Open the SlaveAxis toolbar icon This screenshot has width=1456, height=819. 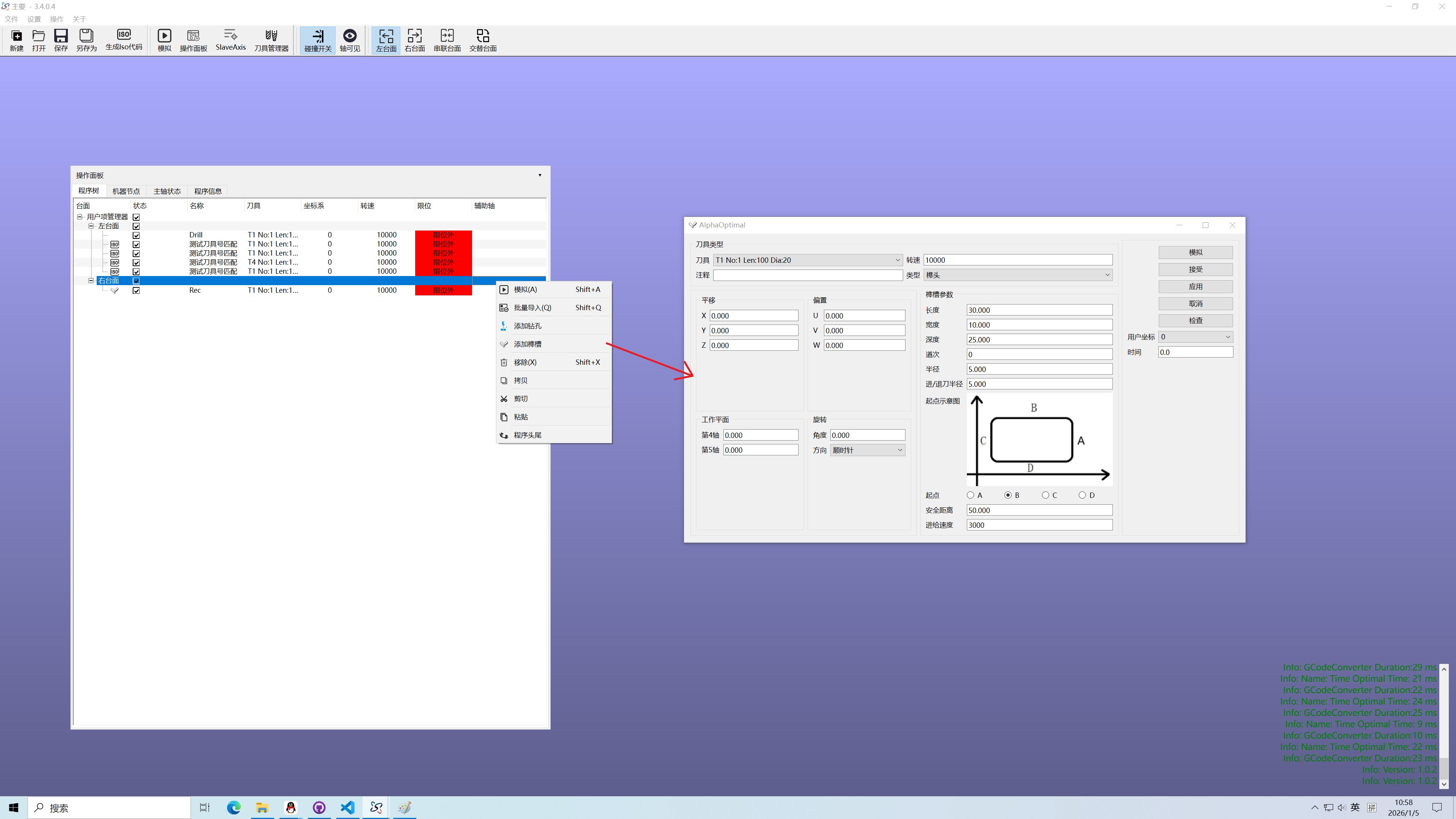pos(231,35)
